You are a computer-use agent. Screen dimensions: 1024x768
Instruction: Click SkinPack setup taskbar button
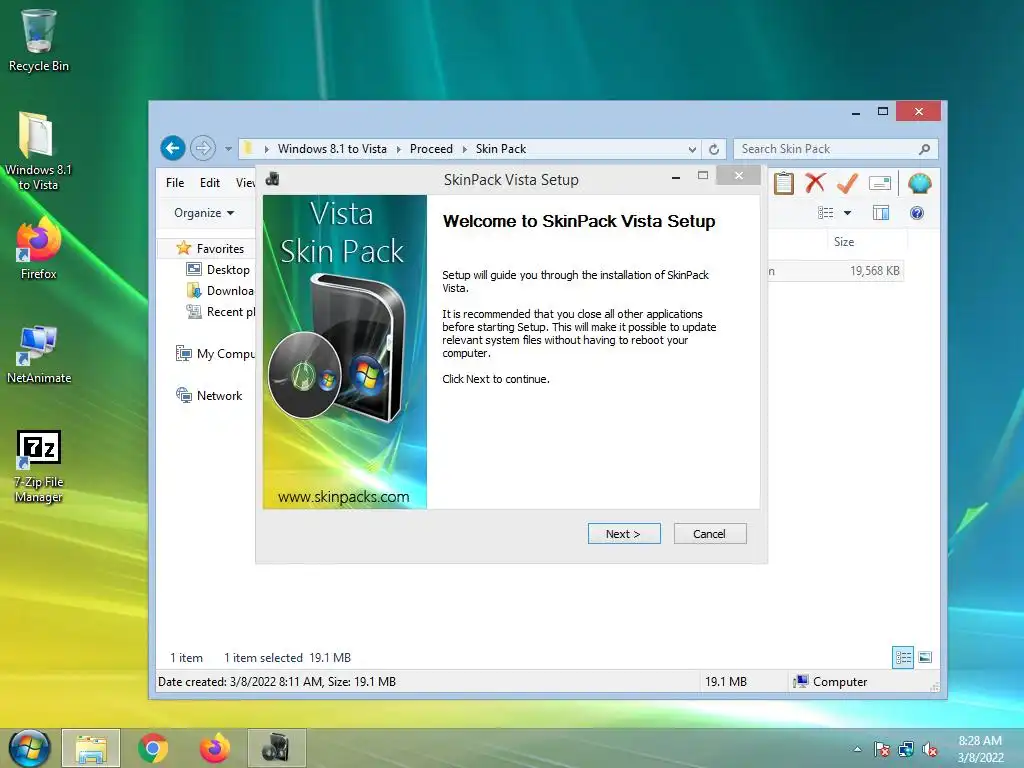(x=276, y=748)
